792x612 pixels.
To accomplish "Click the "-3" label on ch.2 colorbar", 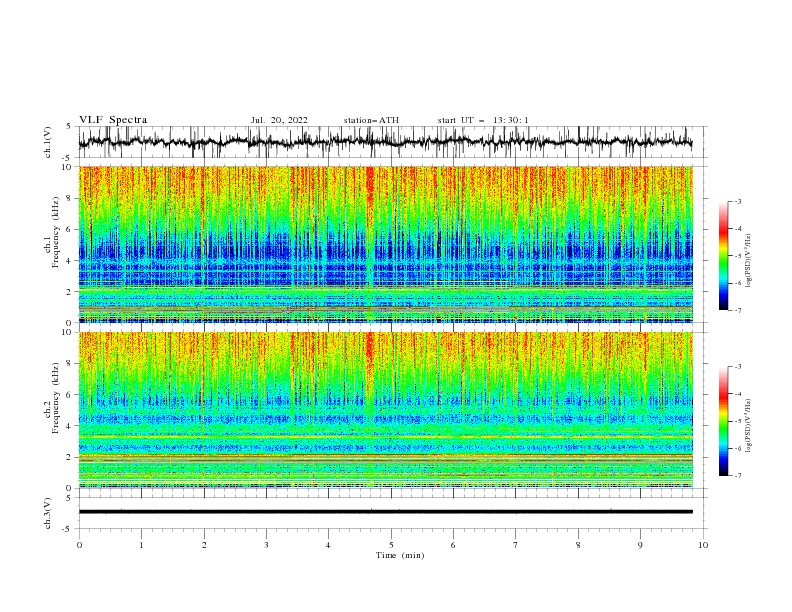I will [x=738, y=367].
